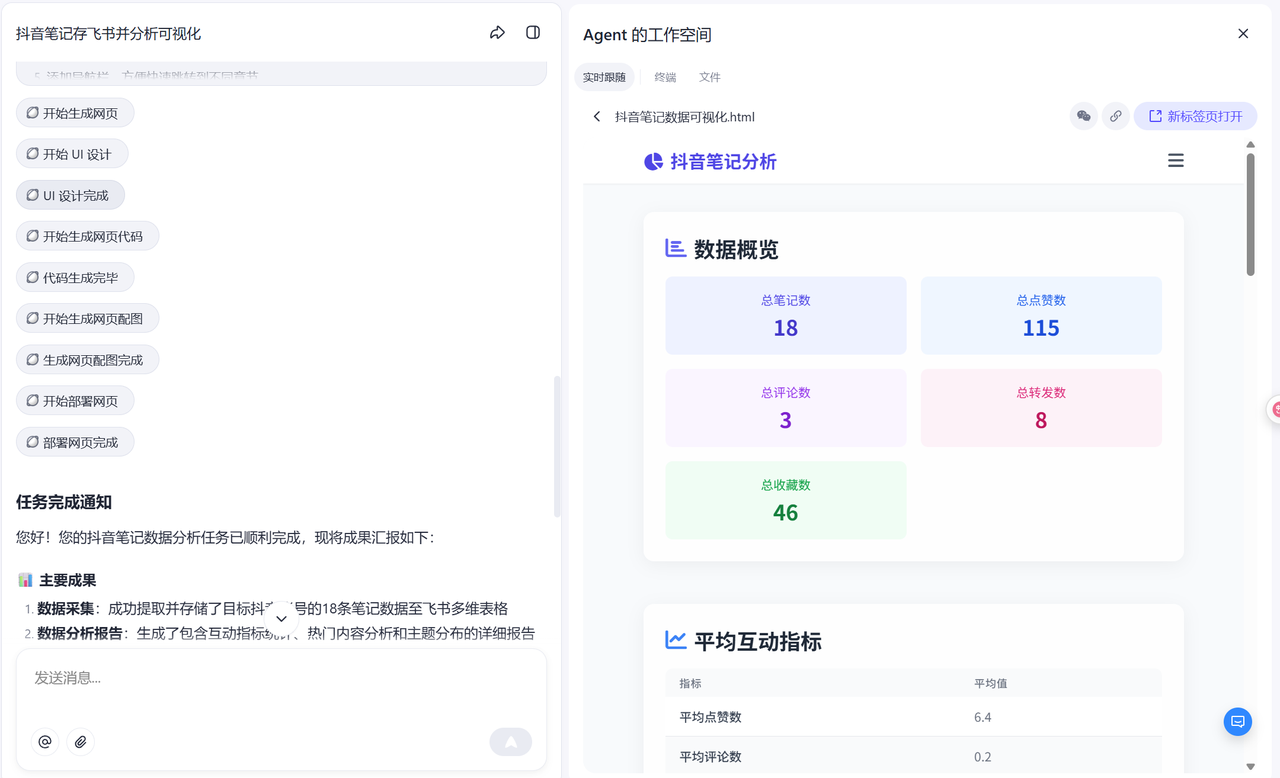Toggle the side panel layout icon
Screen dimensions: 1280x778
tap(533, 33)
